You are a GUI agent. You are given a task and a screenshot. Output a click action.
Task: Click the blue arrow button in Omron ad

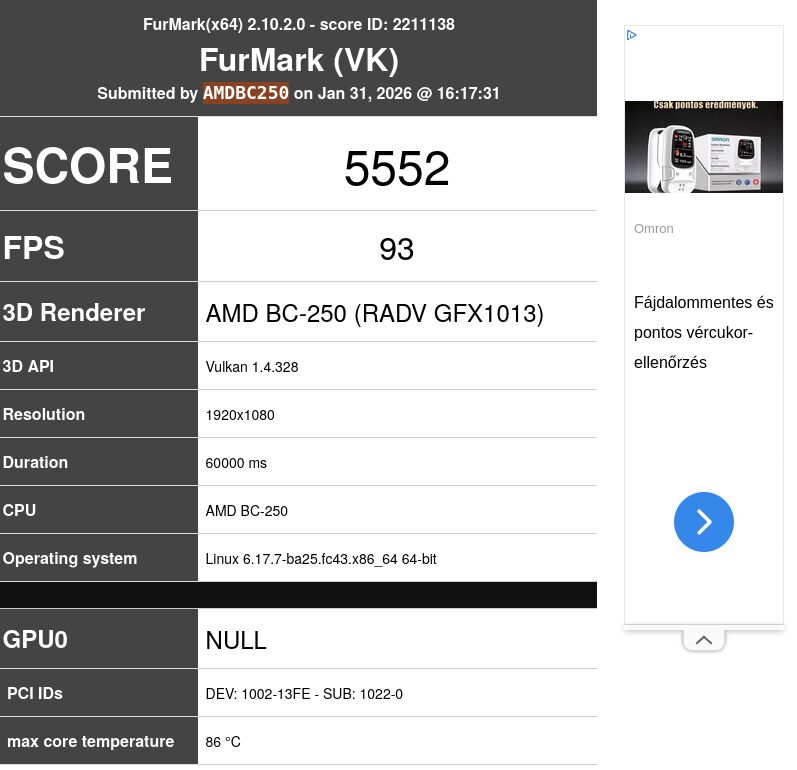[x=703, y=521]
